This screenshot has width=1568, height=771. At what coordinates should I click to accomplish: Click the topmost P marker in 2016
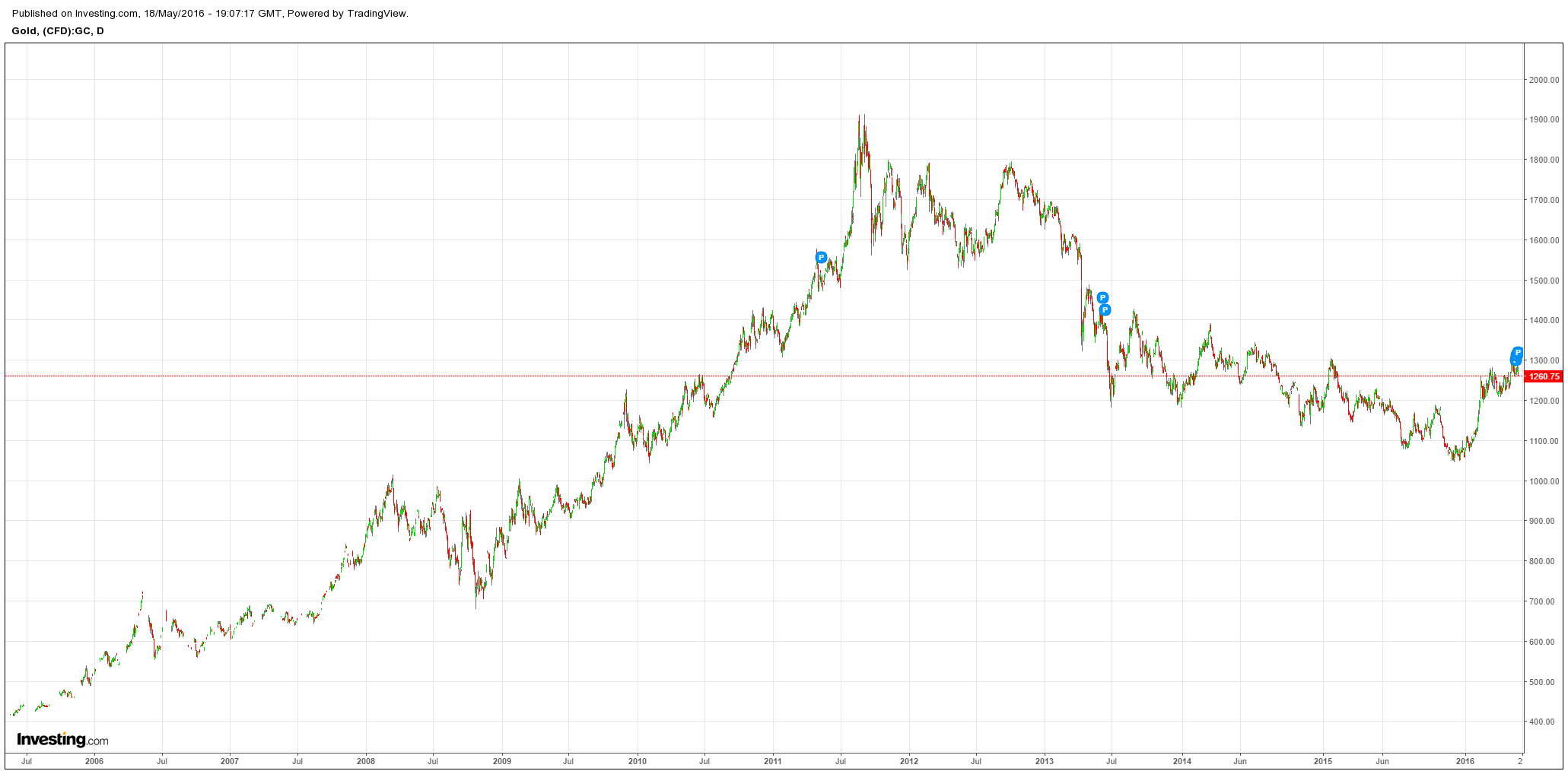tap(1517, 353)
